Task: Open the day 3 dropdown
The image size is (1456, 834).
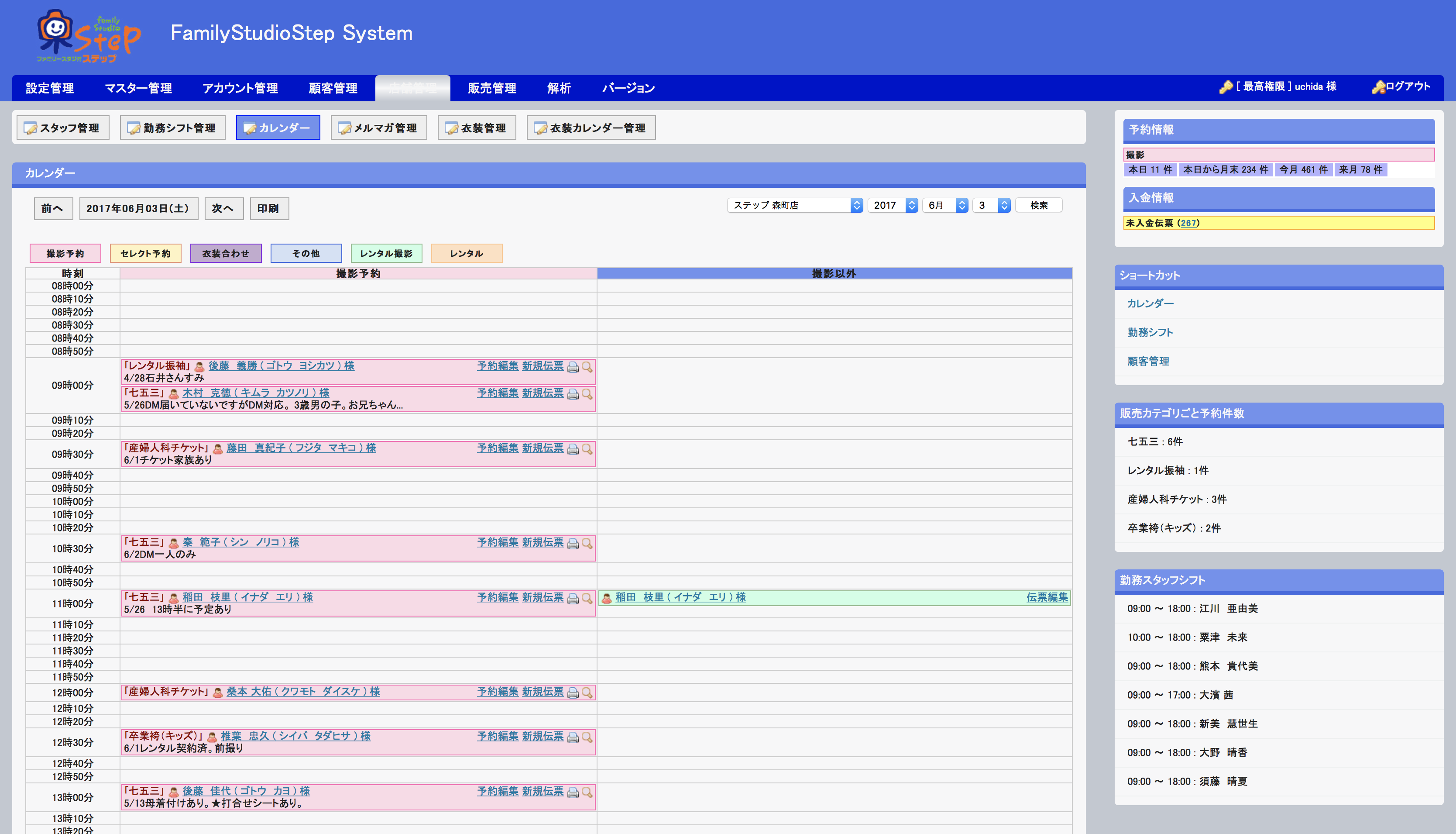Action: coord(991,205)
